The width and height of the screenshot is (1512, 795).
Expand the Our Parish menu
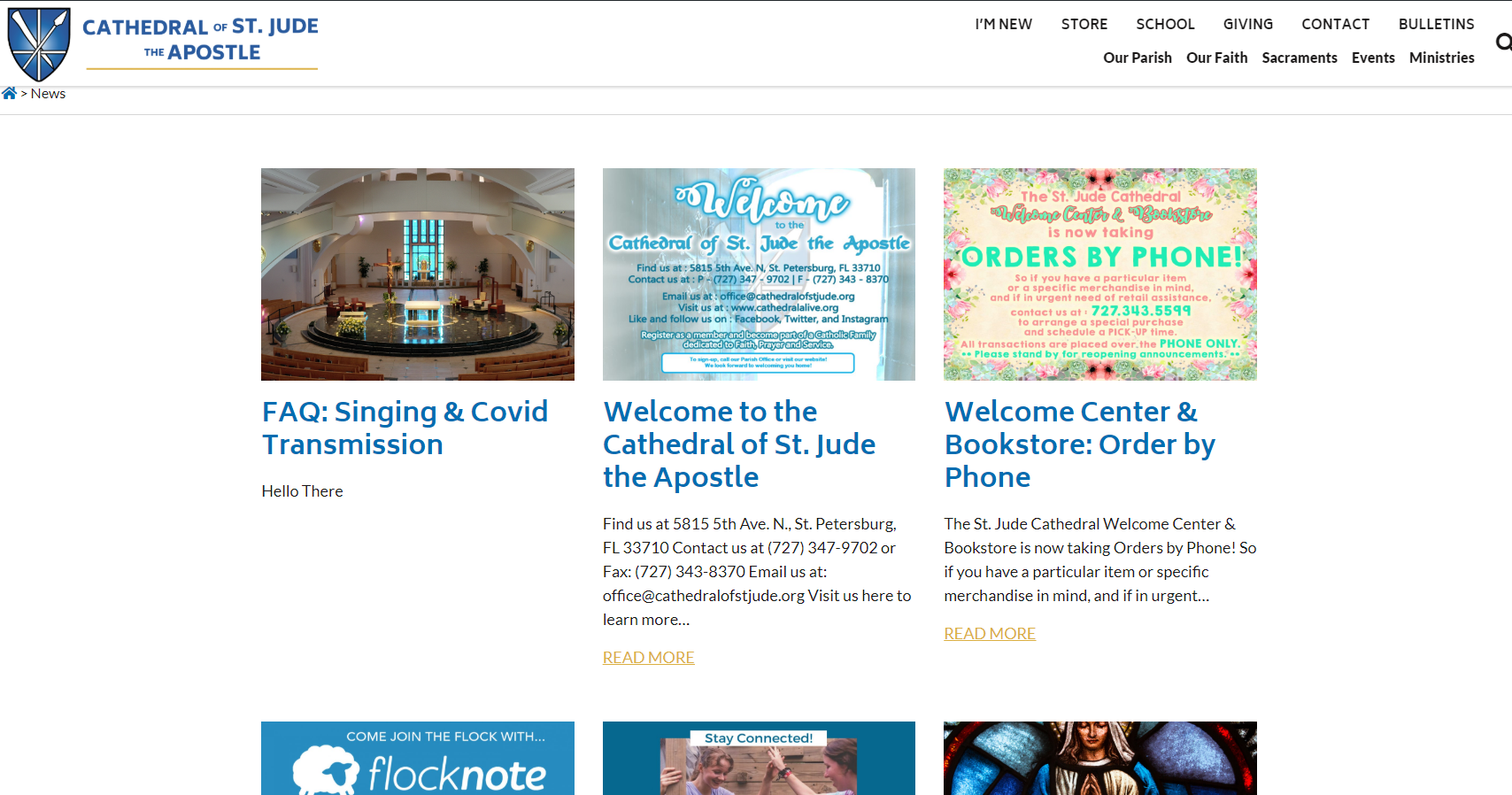click(x=1137, y=58)
